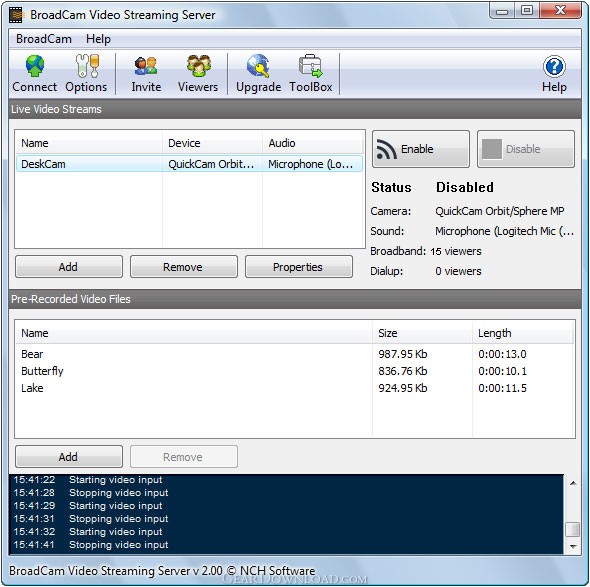Image resolution: width=590 pixels, height=587 pixels.
Task: Click the 15:41:32 Starting video input entry
Action: click(88, 531)
